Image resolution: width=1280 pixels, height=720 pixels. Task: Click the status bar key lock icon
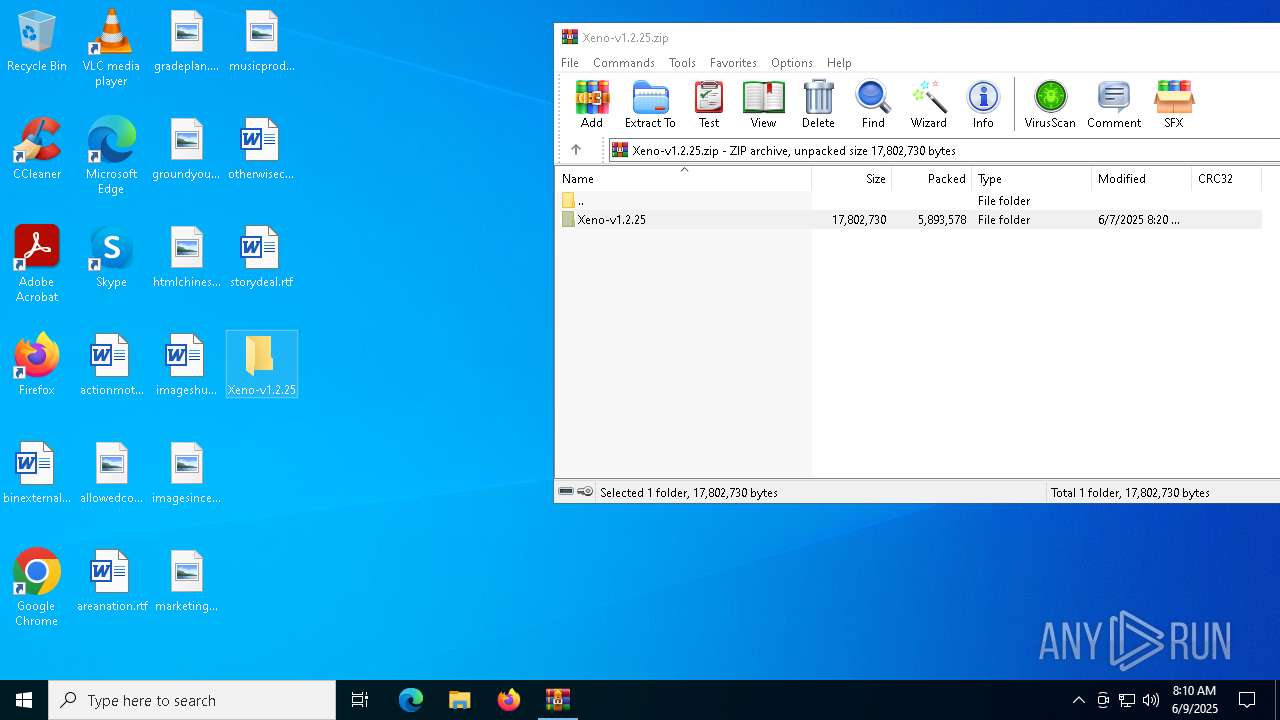coord(585,492)
